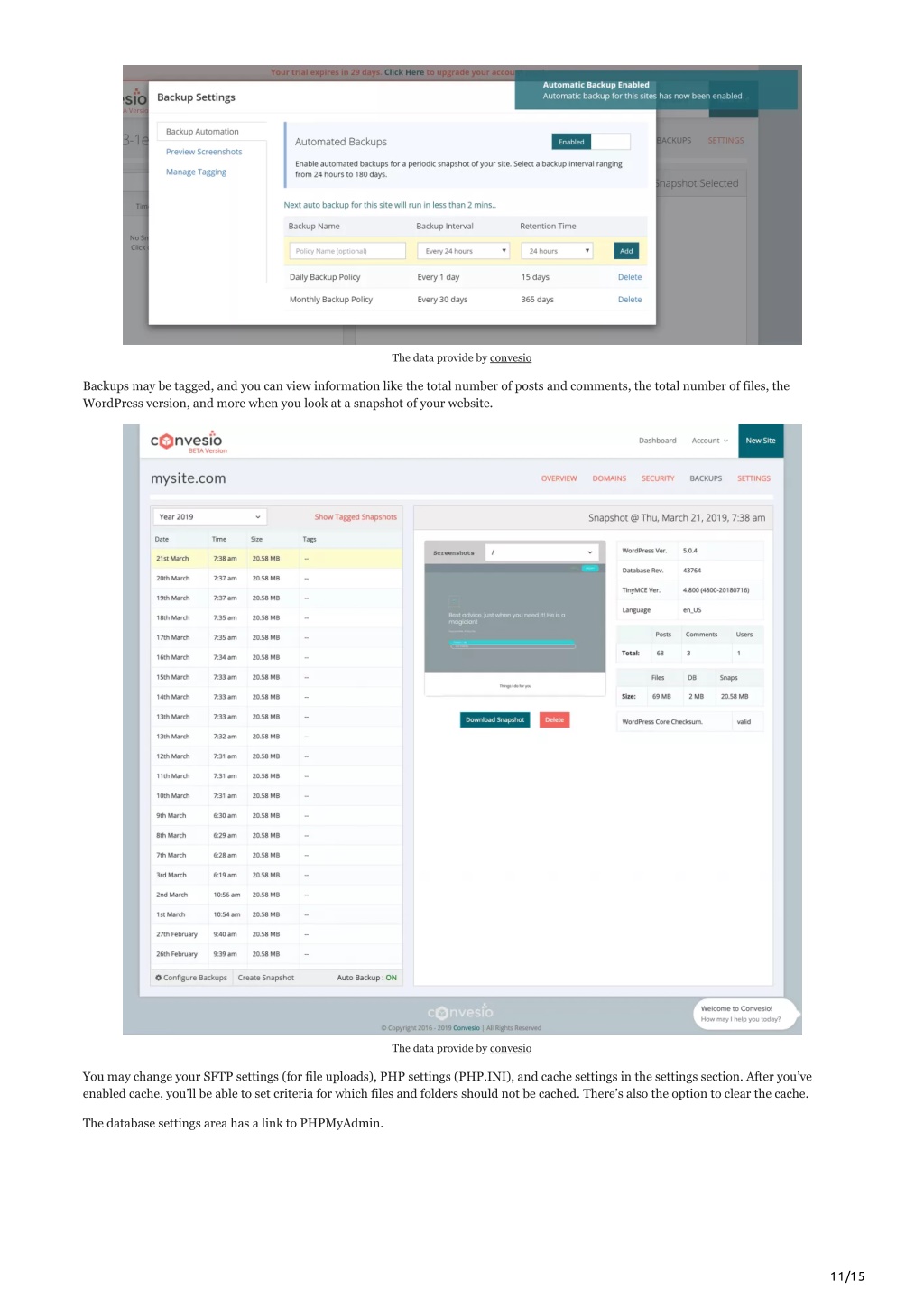Click 'Click Here' in the trial expiry banner

404,72
